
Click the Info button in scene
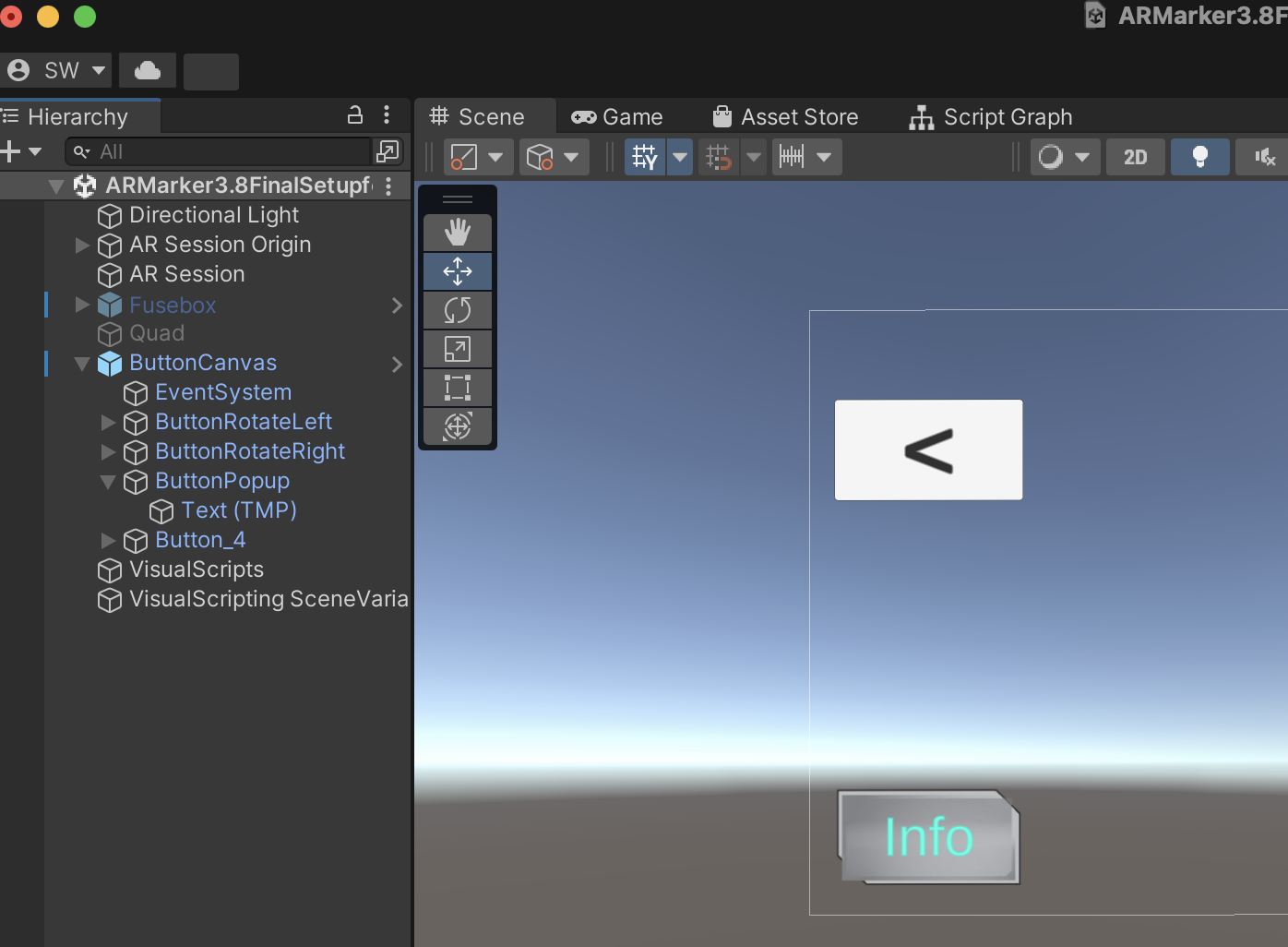[x=928, y=837]
